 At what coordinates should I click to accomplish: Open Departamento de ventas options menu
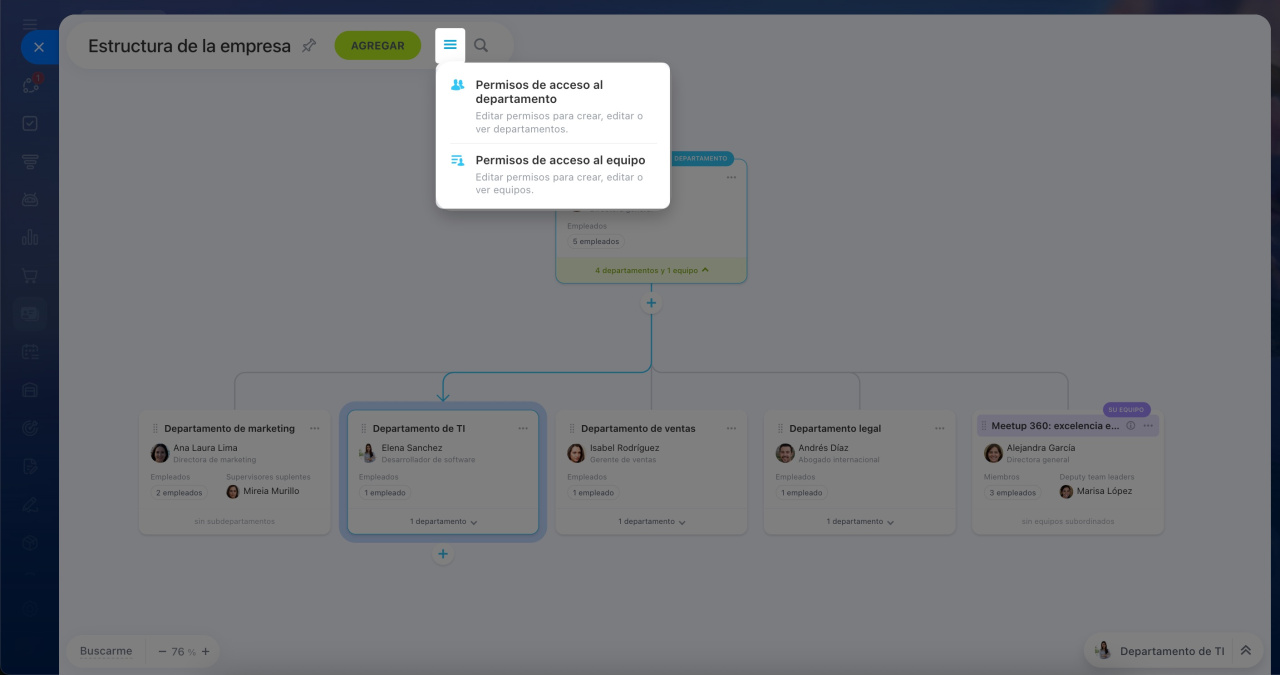(731, 428)
